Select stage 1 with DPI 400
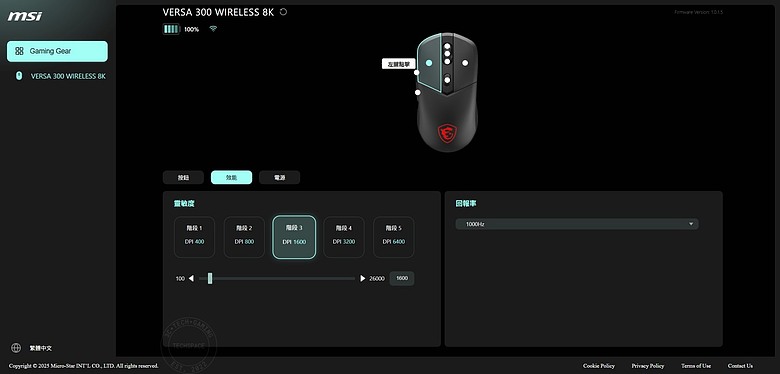780x374 pixels. click(x=195, y=237)
